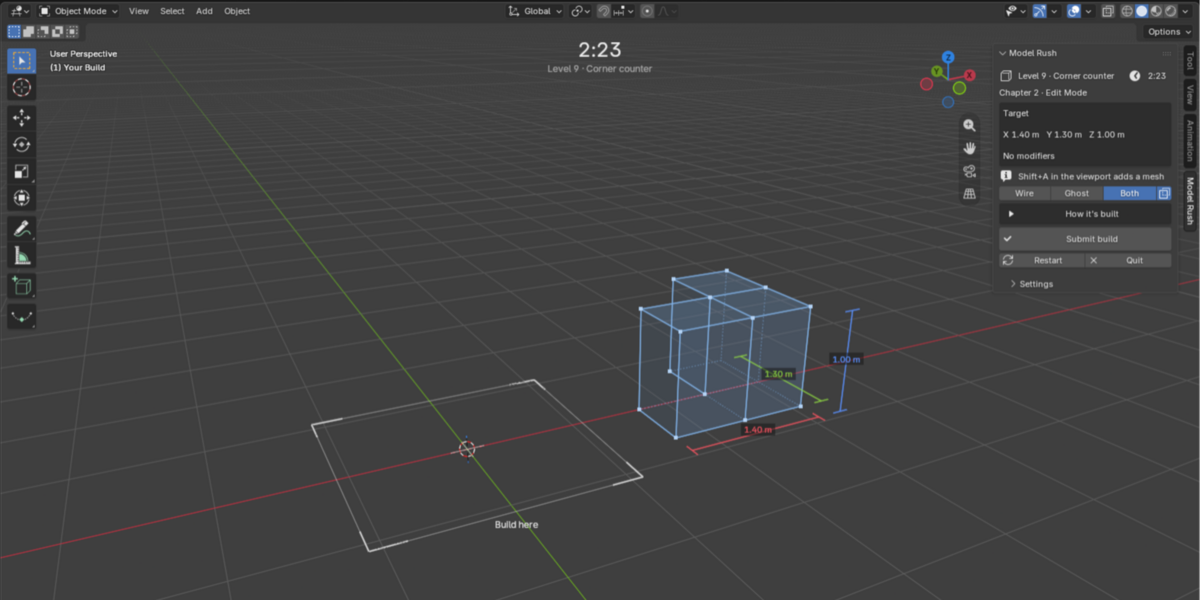The width and height of the screenshot is (1200, 600).
Task: Select the Select Box tool
Action: click(21, 60)
